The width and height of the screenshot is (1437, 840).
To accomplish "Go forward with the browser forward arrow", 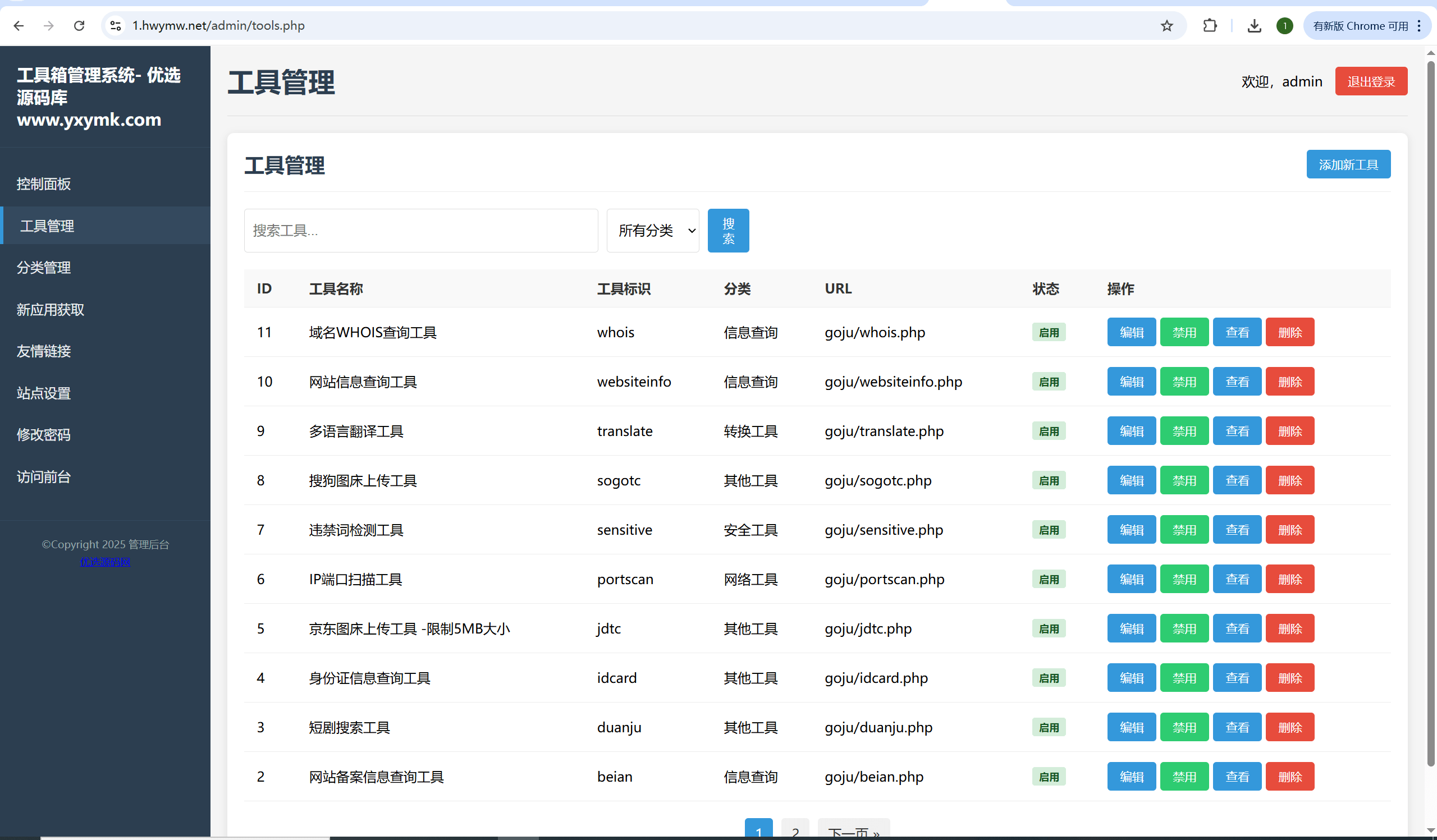I will pyautogui.click(x=49, y=26).
